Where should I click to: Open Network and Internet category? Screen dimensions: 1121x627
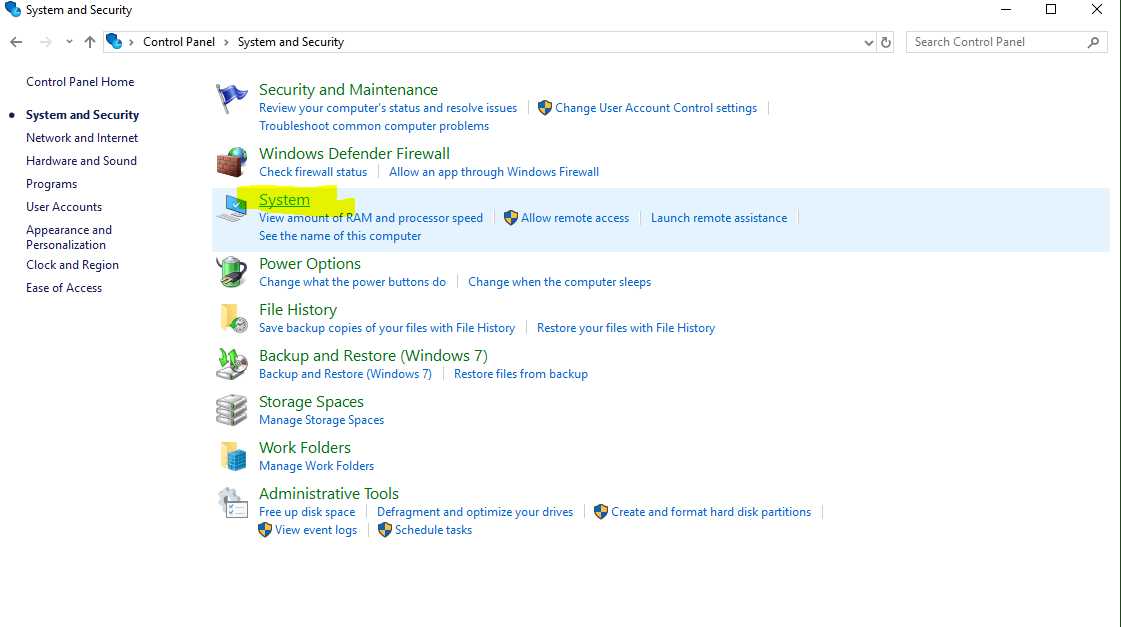(x=82, y=138)
